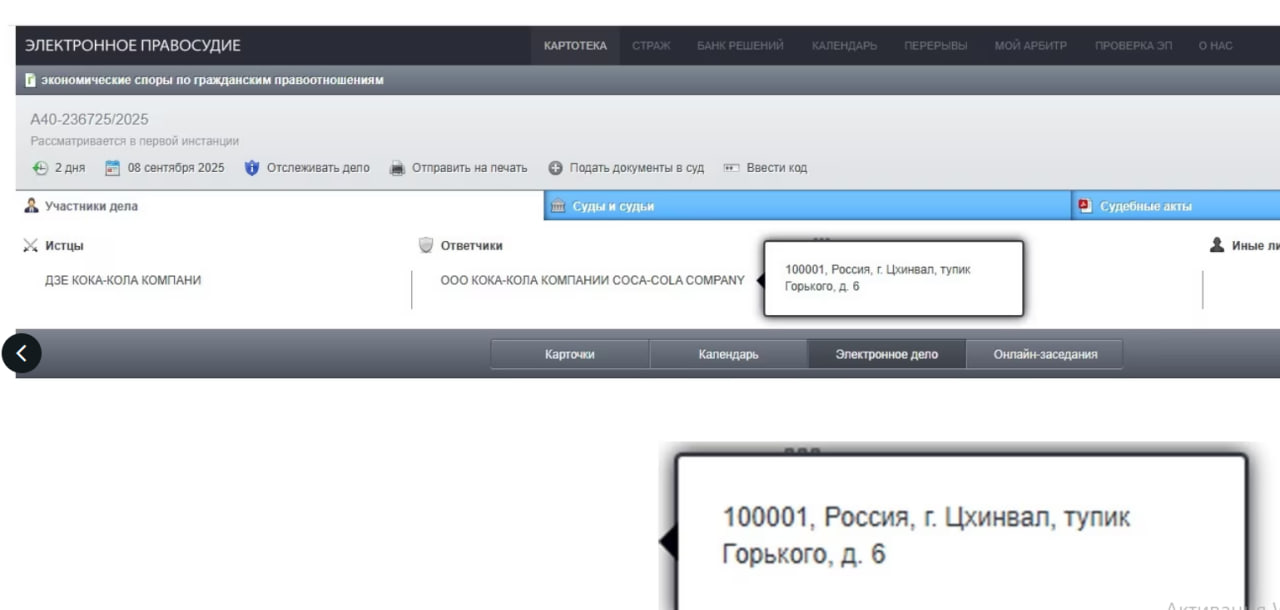Open the Онлайн-заседания view
This screenshot has height=610, width=1280.
(1045, 354)
